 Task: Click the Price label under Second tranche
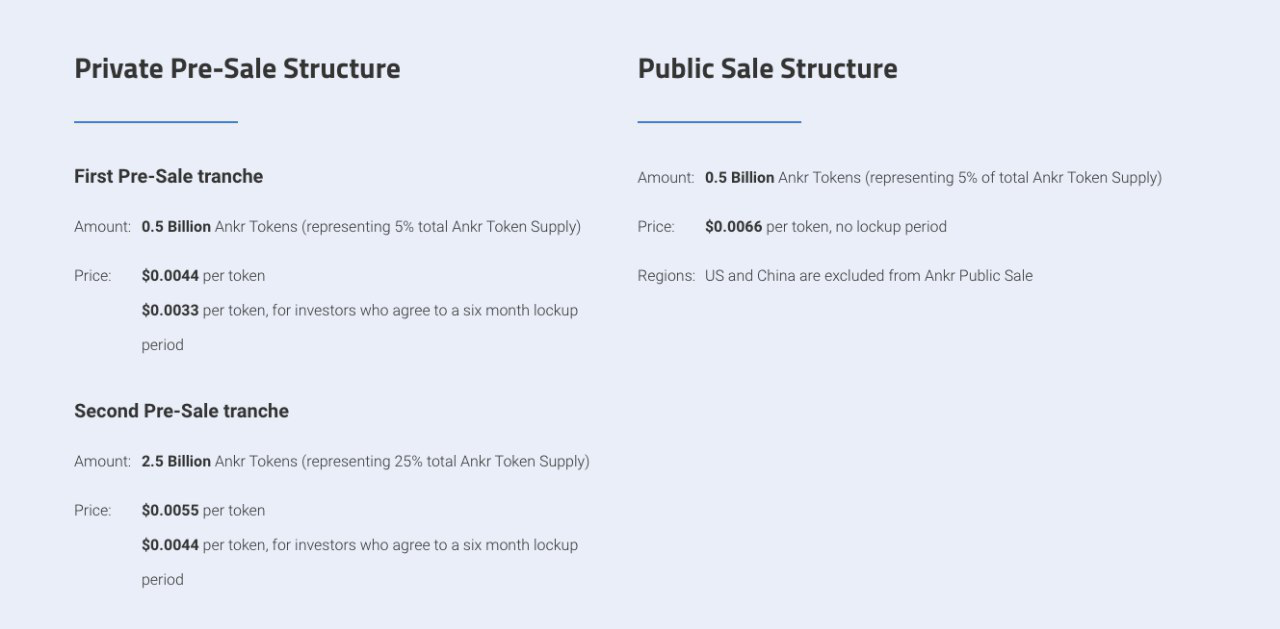[x=92, y=511]
